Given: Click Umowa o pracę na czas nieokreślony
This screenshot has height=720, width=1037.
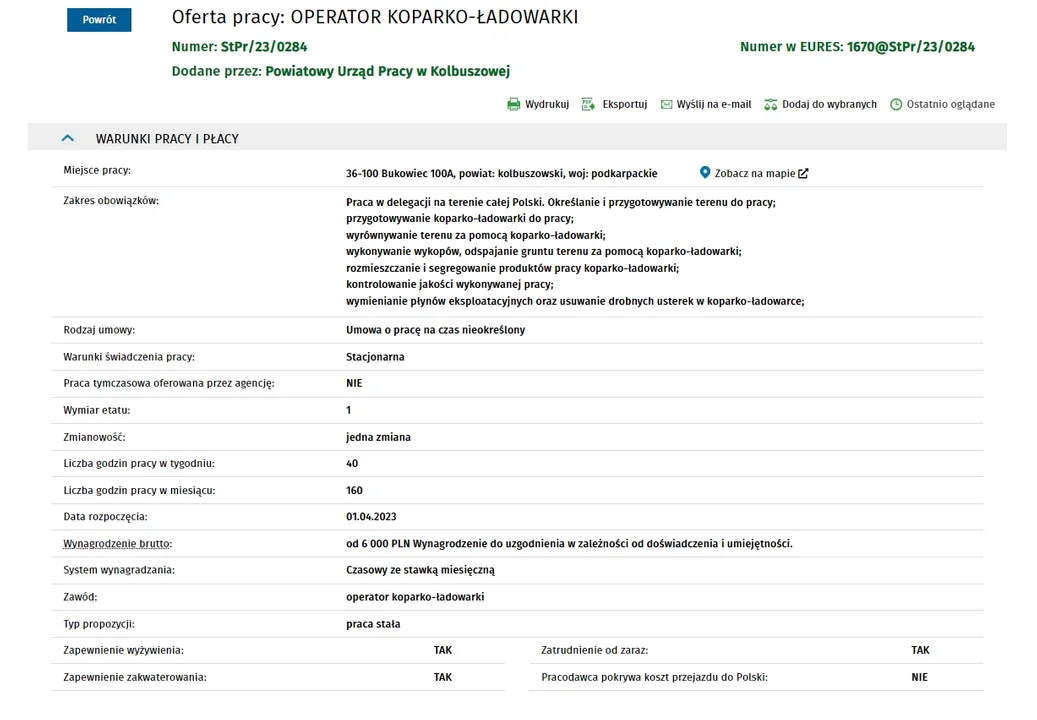Looking at the screenshot, I should (435, 330).
